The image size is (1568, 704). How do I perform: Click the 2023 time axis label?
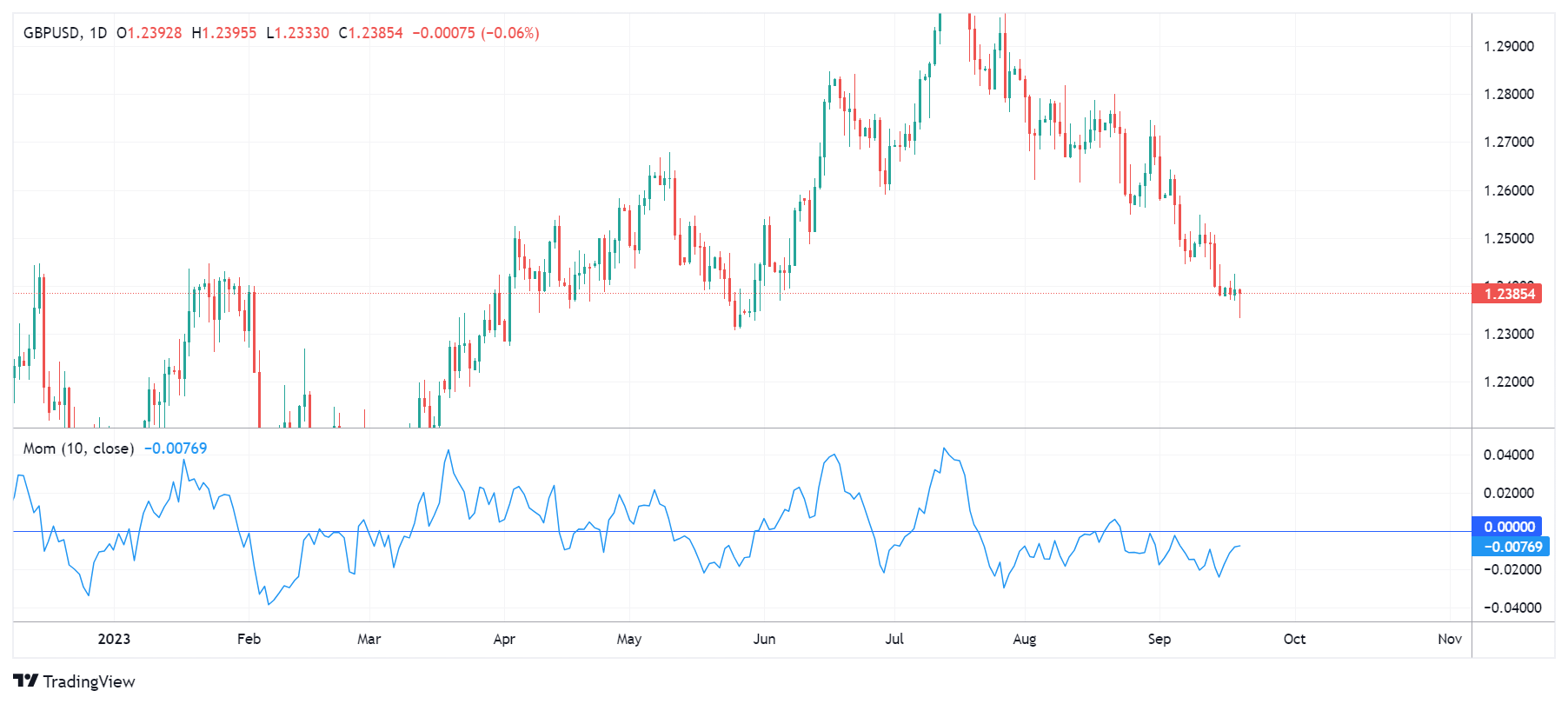coord(114,639)
